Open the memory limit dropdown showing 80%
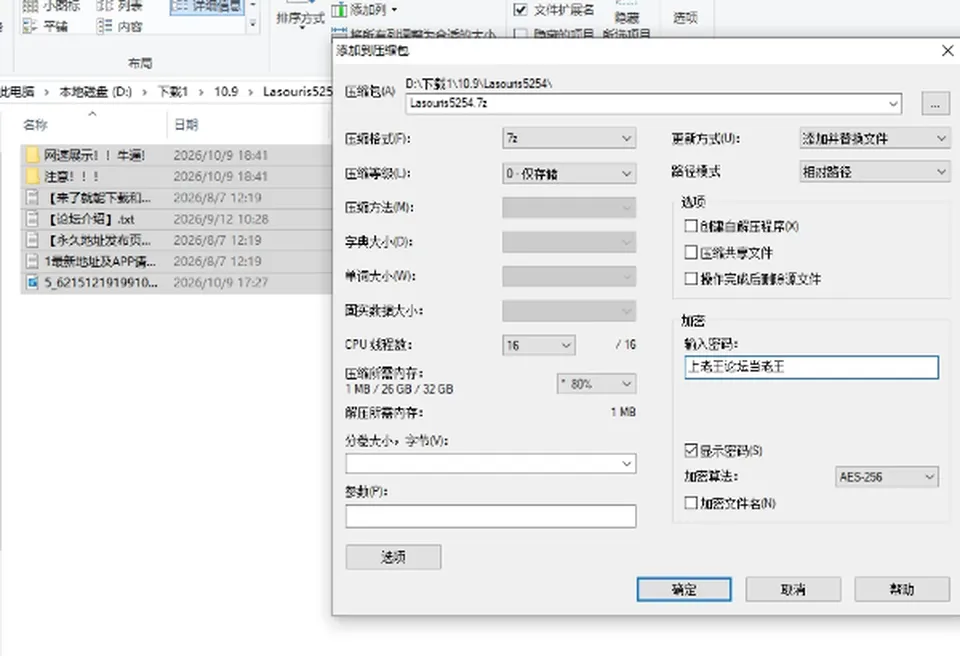Viewport: 960px width, 658px height. point(596,384)
